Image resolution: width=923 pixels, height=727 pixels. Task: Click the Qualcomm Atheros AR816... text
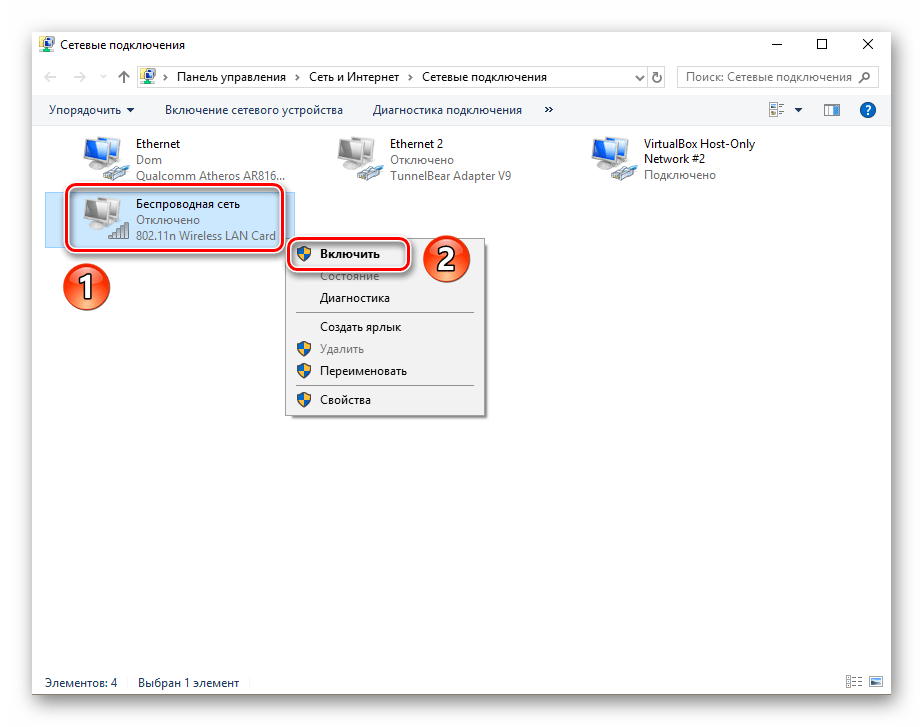(210, 175)
